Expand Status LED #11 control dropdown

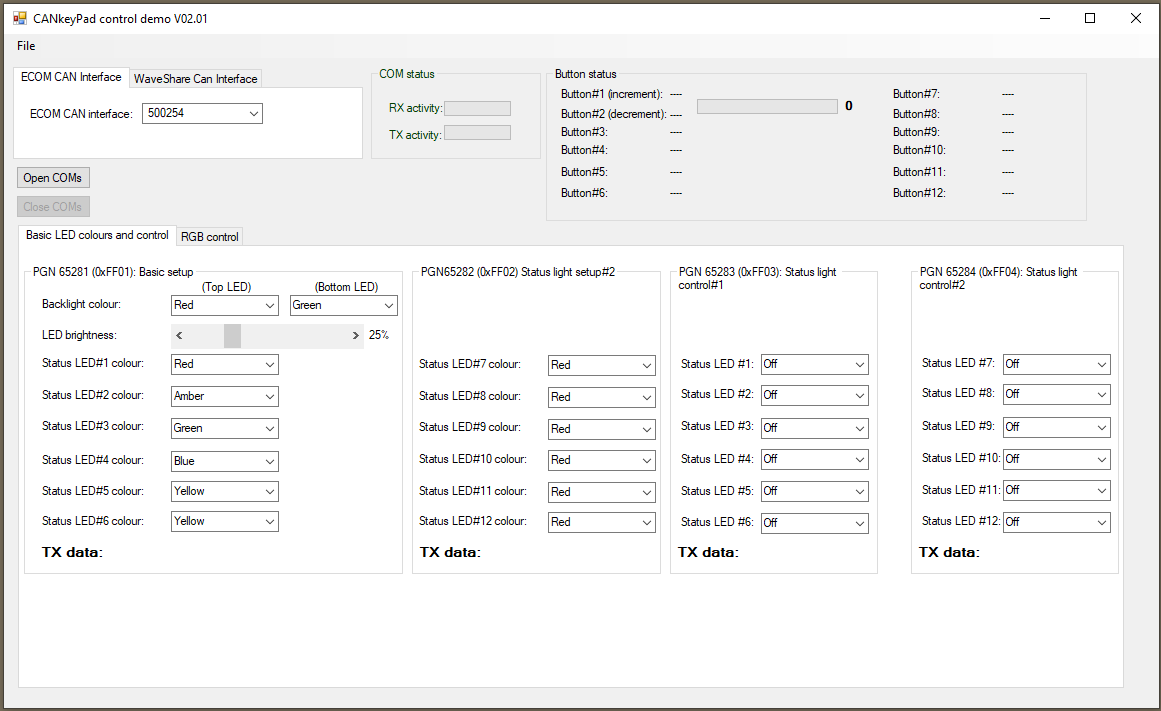pos(1057,490)
